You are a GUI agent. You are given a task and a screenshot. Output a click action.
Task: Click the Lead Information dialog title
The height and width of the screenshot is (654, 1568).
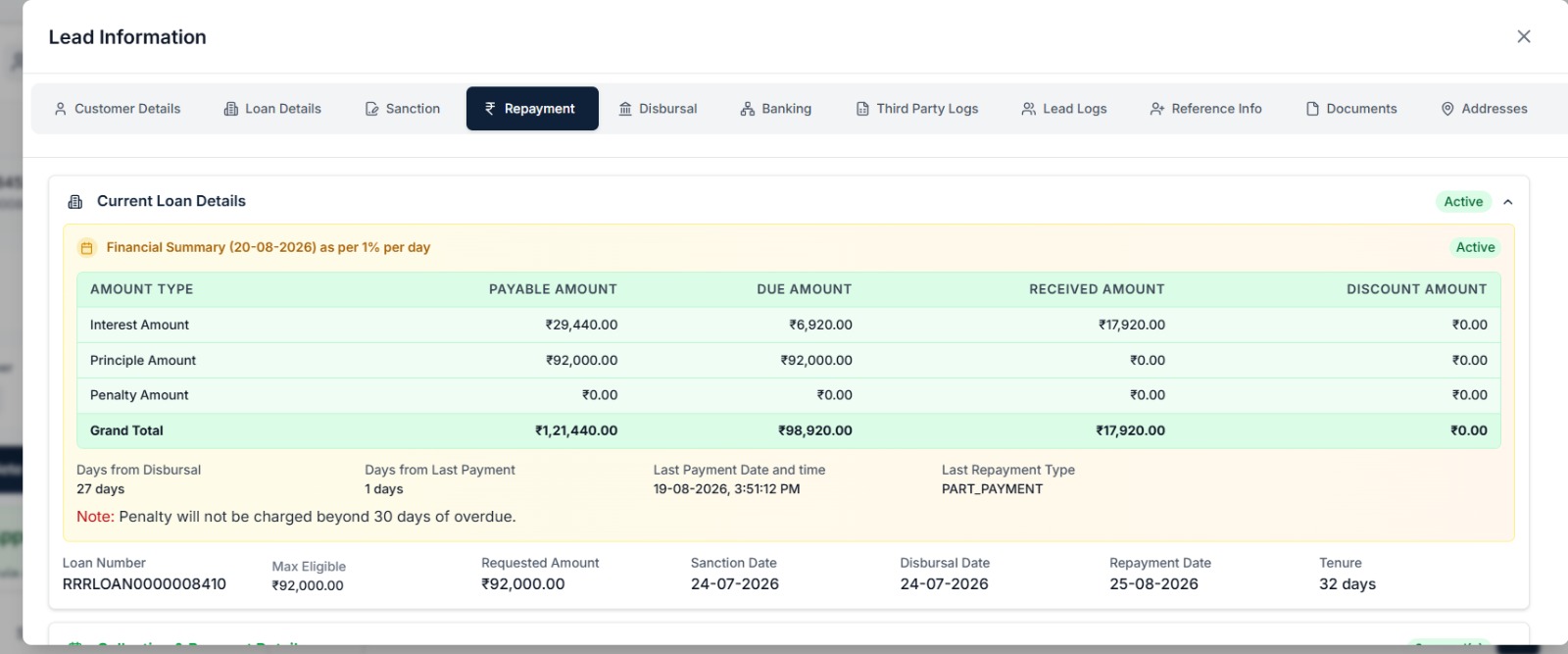[127, 37]
